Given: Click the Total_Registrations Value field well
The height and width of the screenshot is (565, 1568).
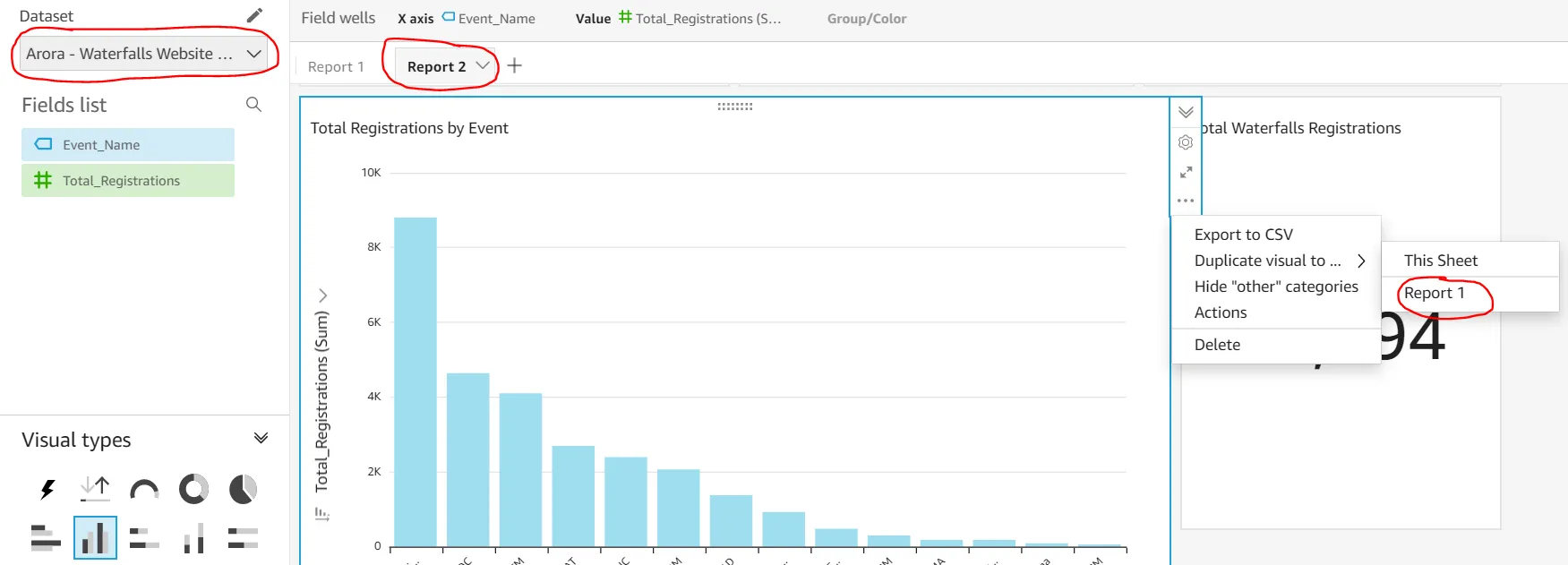Looking at the screenshot, I should point(700,18).
